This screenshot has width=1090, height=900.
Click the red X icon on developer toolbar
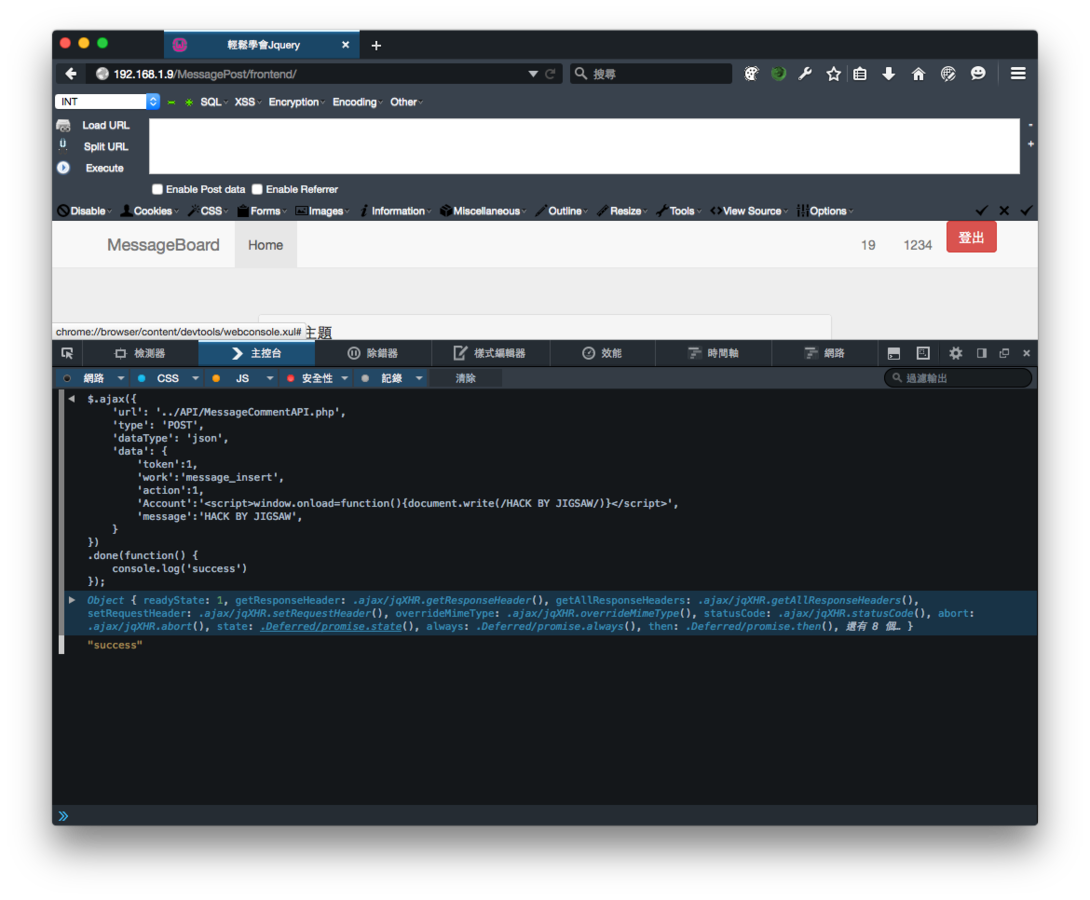1004,210
